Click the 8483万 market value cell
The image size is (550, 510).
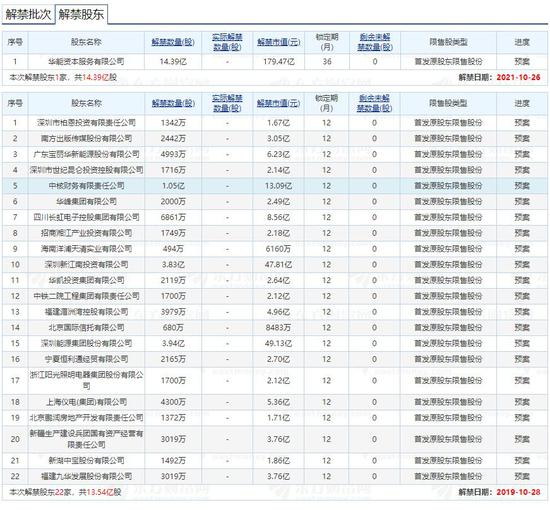pyautogui.click(x=279, y=328)
